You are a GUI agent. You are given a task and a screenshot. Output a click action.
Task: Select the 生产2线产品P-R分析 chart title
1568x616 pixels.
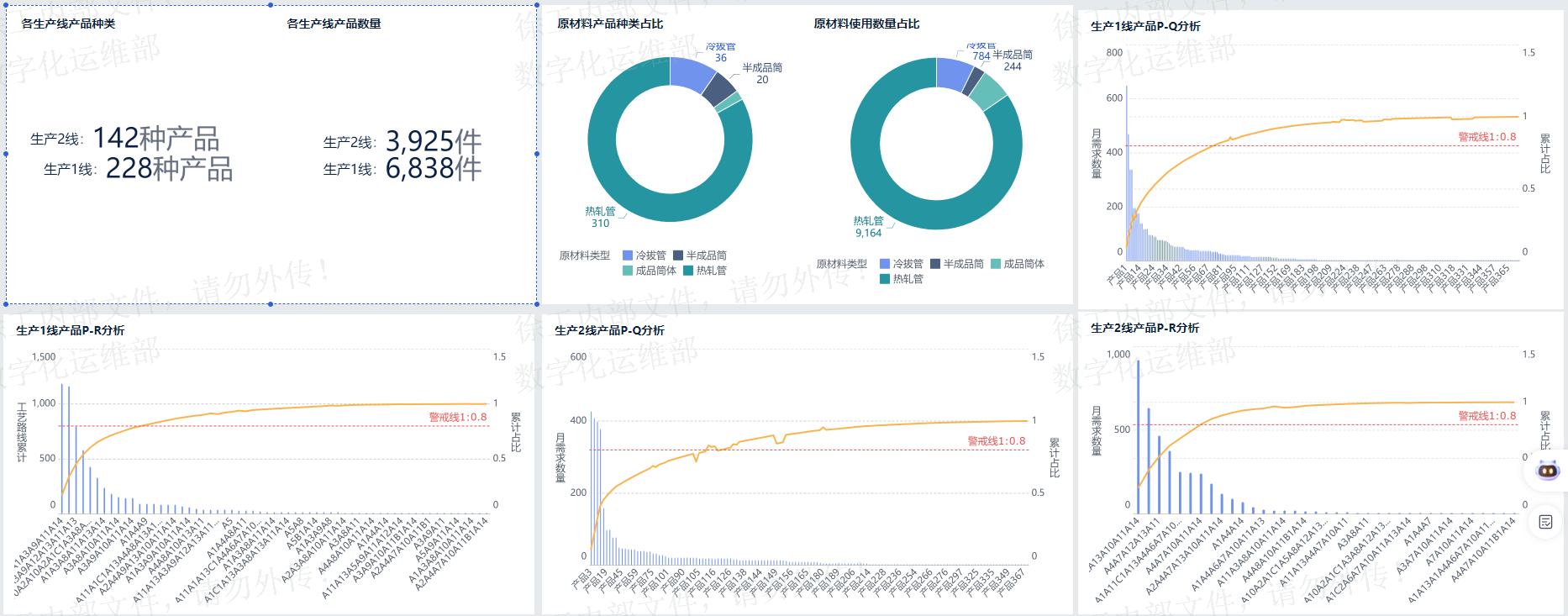1144,328
